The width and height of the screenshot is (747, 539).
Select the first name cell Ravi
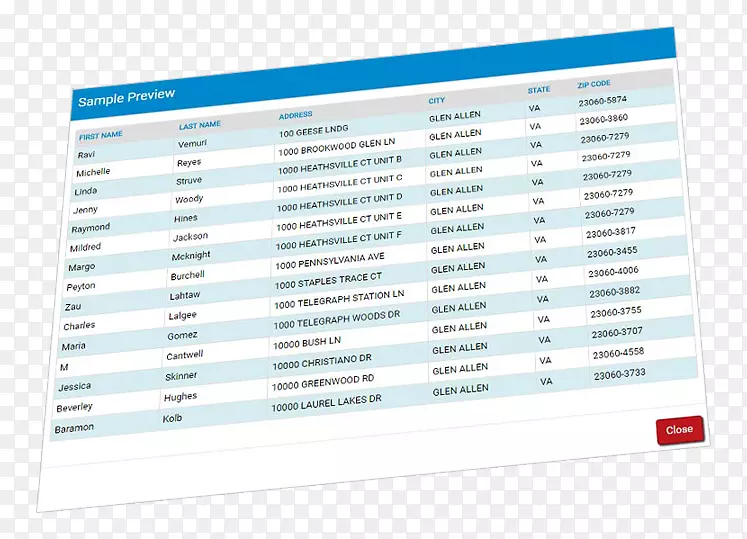(86, 155)
